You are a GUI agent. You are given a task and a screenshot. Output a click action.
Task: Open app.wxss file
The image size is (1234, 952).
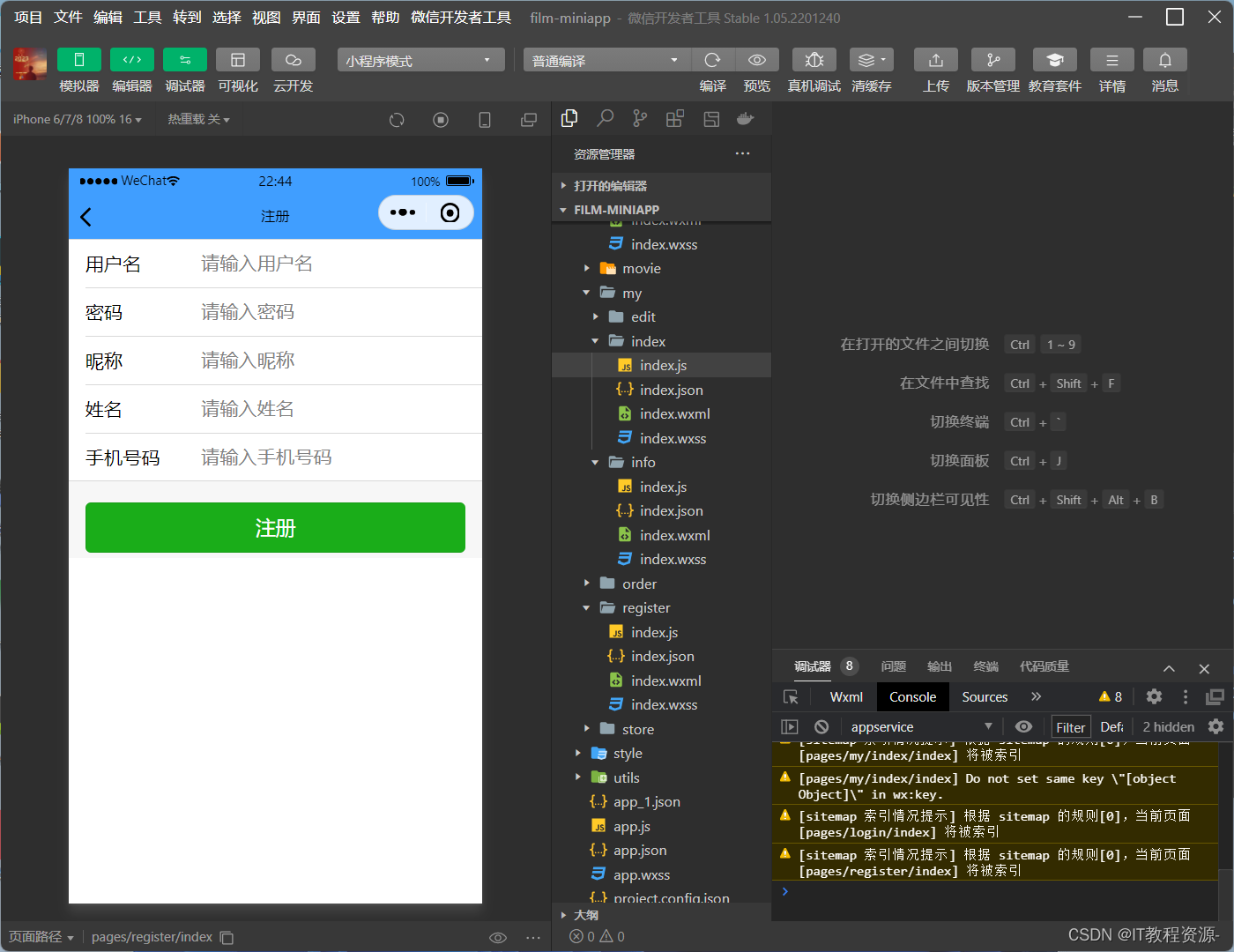point(661,874)
